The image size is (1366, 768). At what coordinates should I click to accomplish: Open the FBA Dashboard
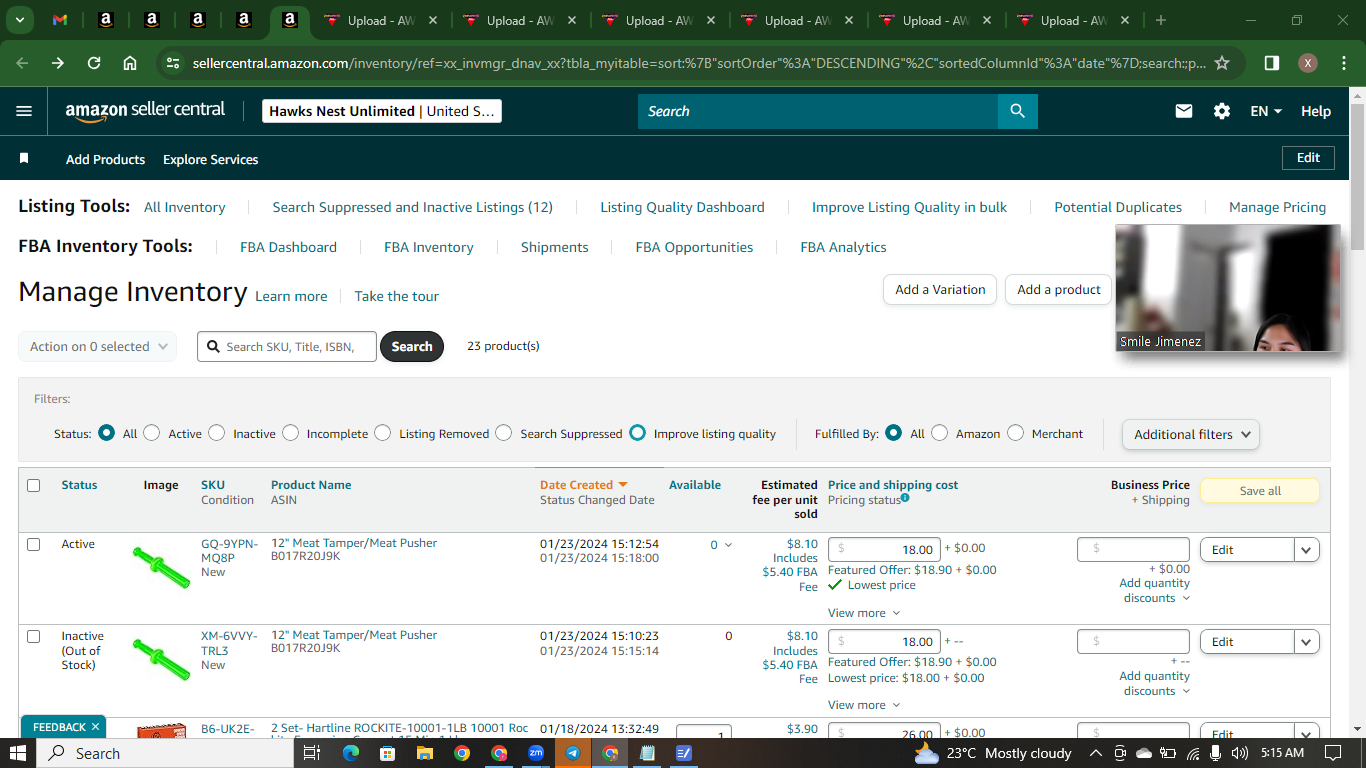(288, 247)
